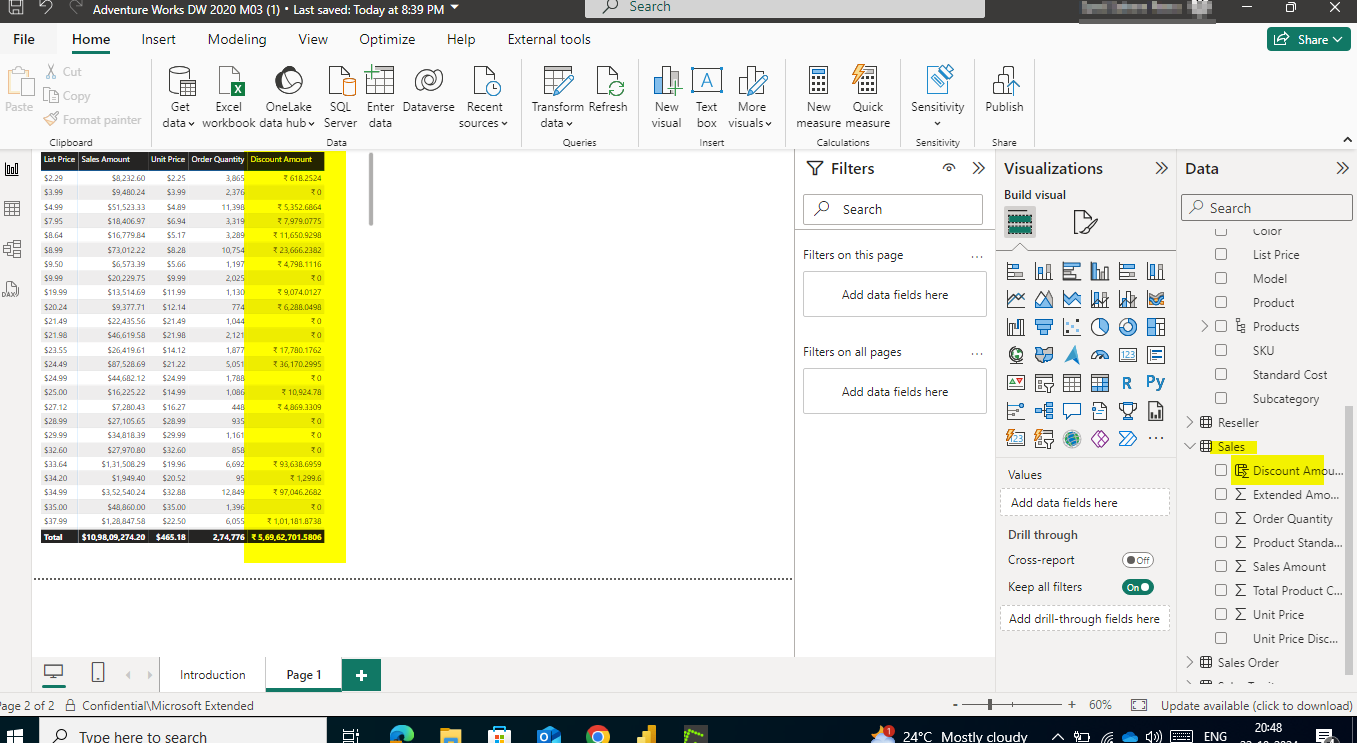Open Report view in left sidebar
Image resolution: width=1357 pixels, height=743 pixels.
coord(12,170)
